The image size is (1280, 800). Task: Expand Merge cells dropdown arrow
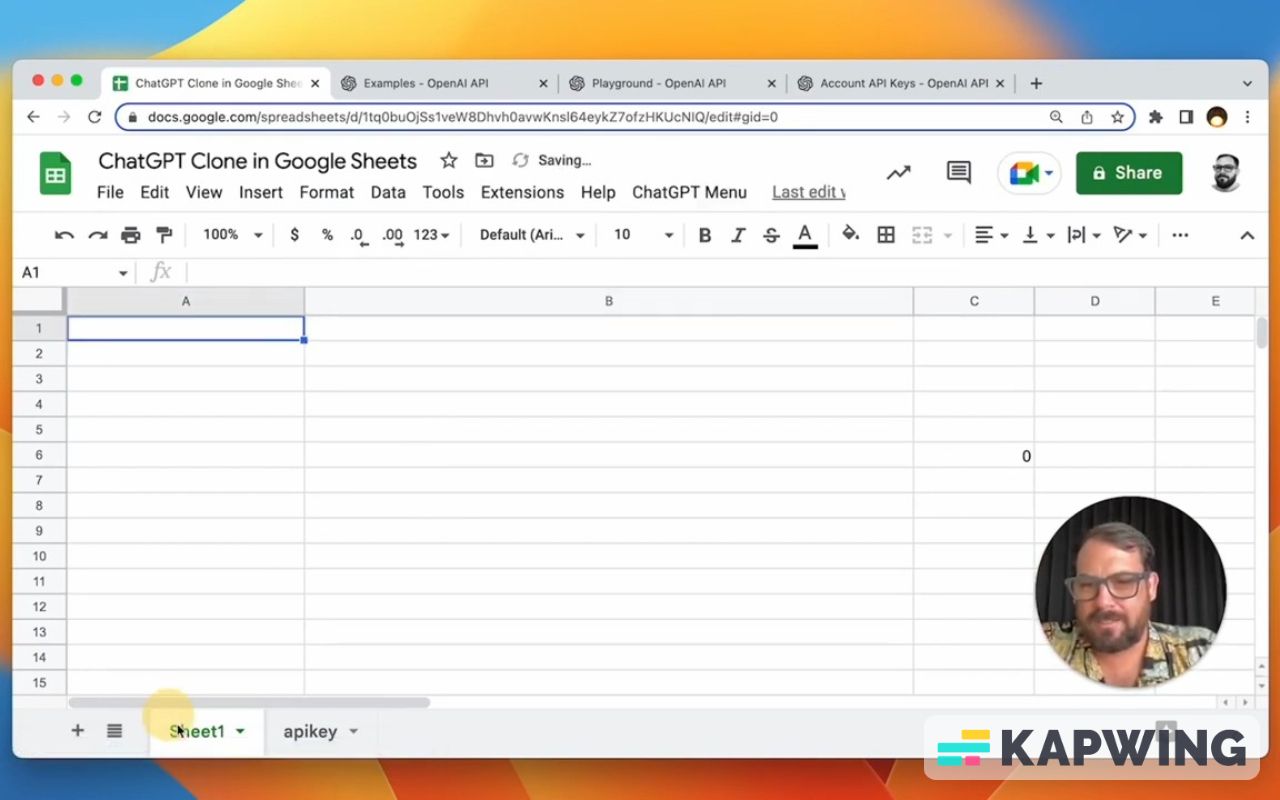click(x=948, y=236)
